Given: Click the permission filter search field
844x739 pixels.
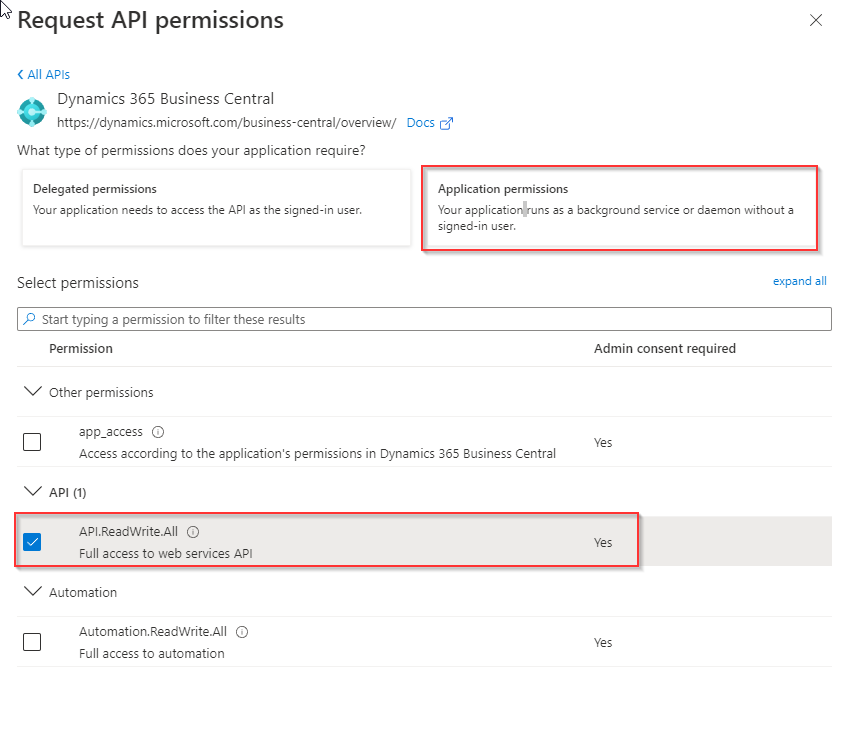Looking at the screenshot, I should pyautogui.click(x=430, y=319).
